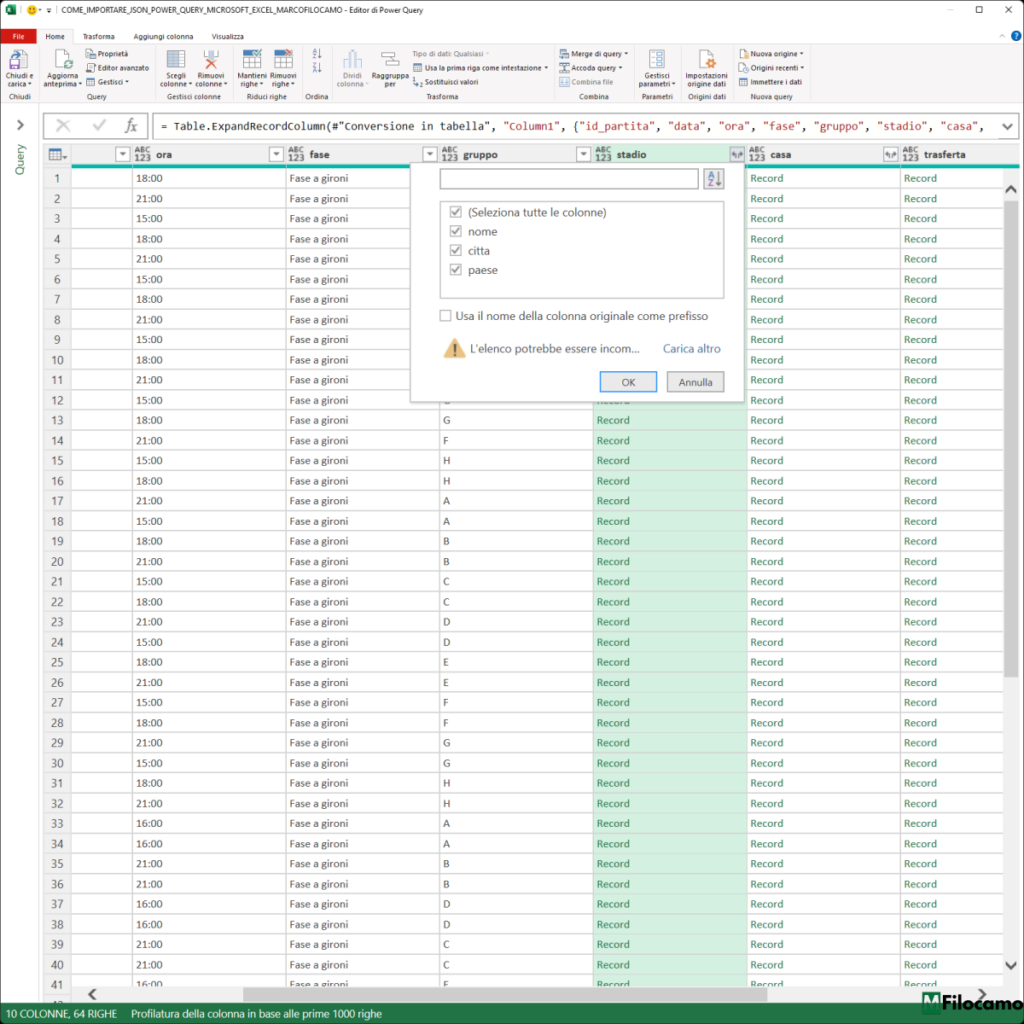Switch to Visualizza tab
The width and height of the screenshot is (1024, 1024).
227,37
